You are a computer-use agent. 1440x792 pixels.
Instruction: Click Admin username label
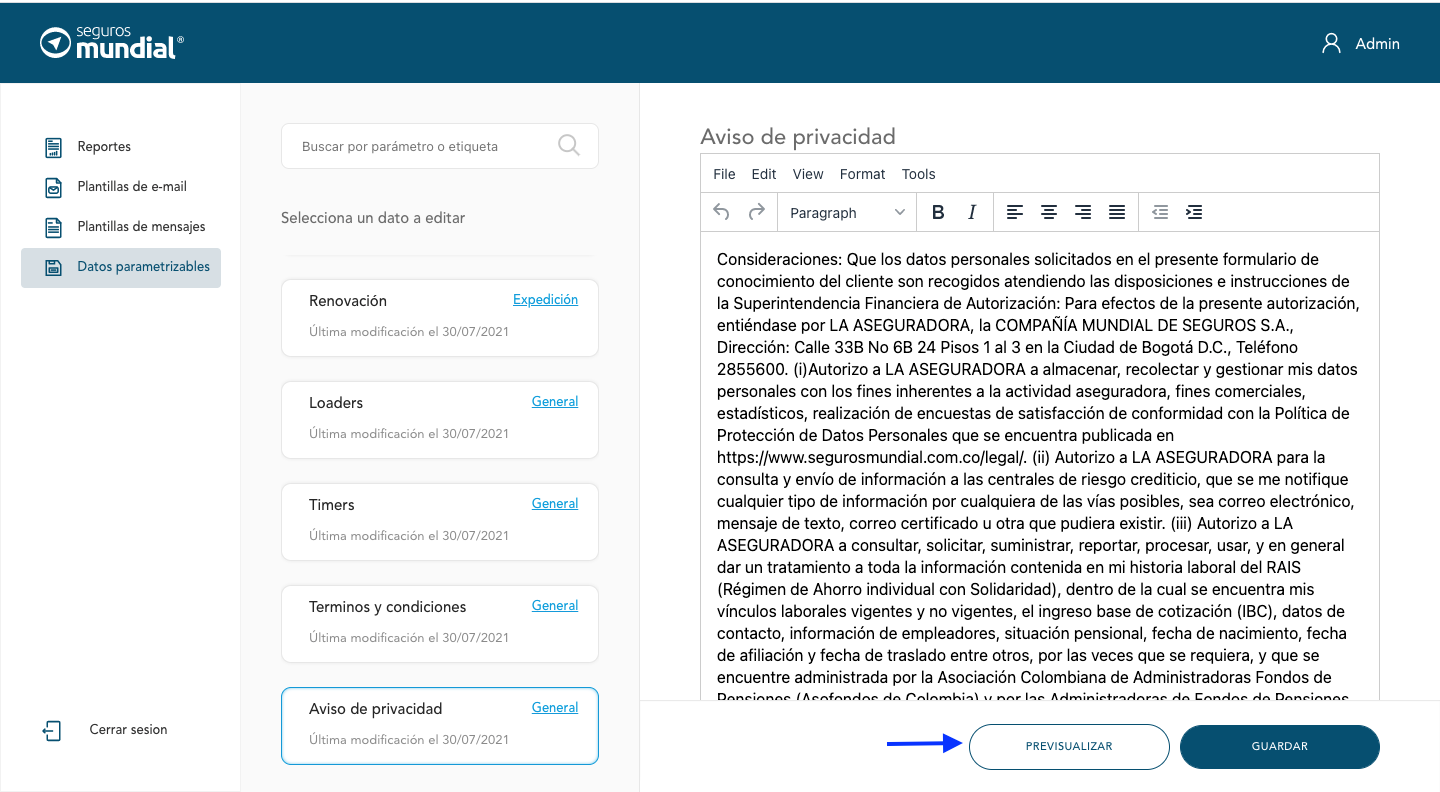tap(1377, 43)
